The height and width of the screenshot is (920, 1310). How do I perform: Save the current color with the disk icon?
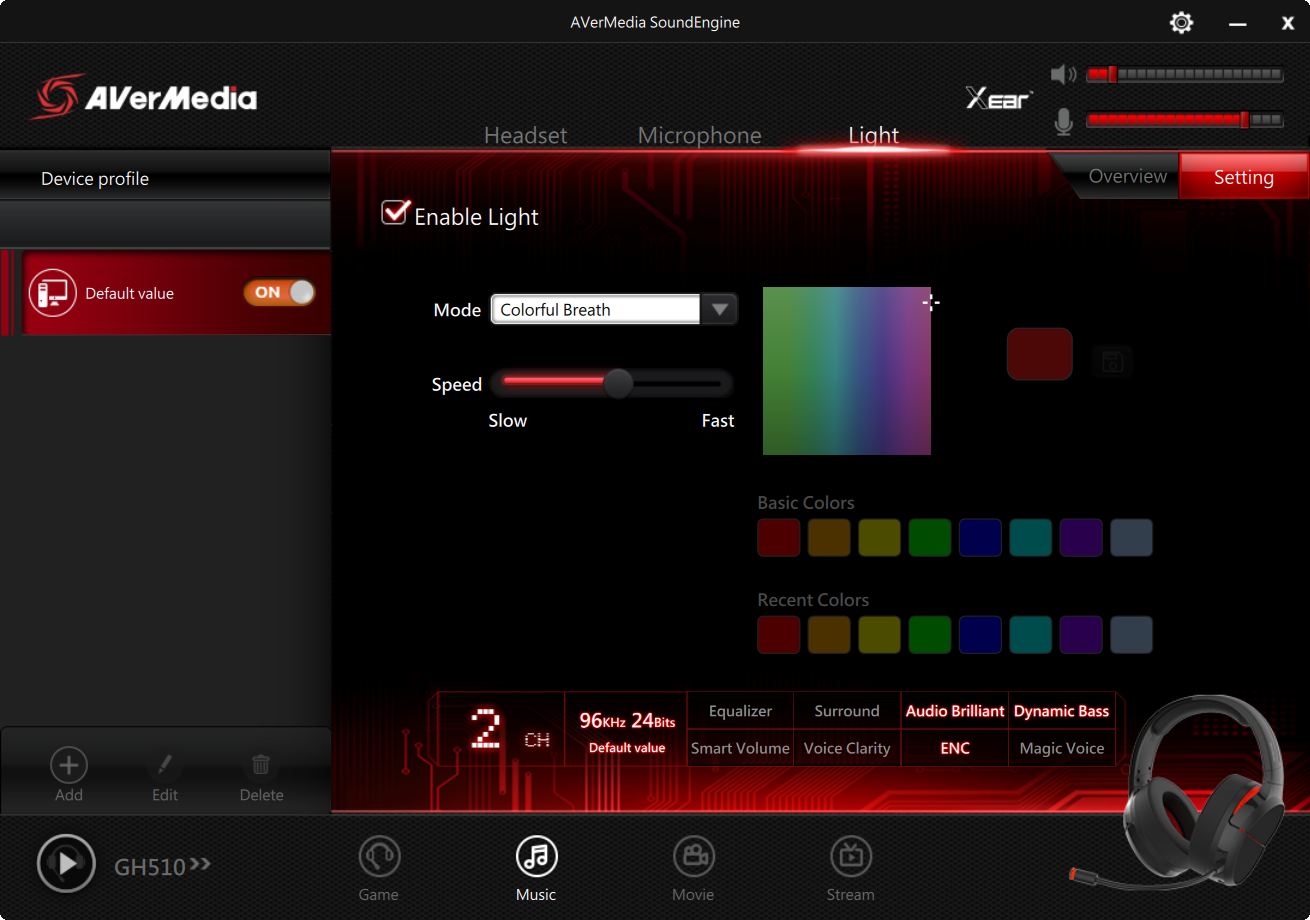tap(1113, 361)
